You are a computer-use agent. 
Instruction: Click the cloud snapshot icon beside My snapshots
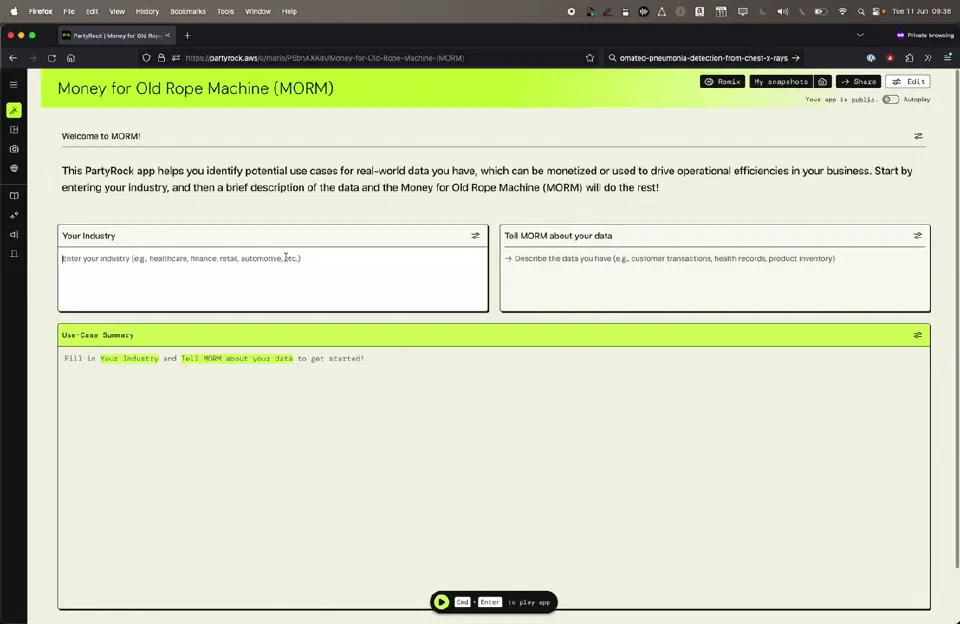[x=822, y=81]
